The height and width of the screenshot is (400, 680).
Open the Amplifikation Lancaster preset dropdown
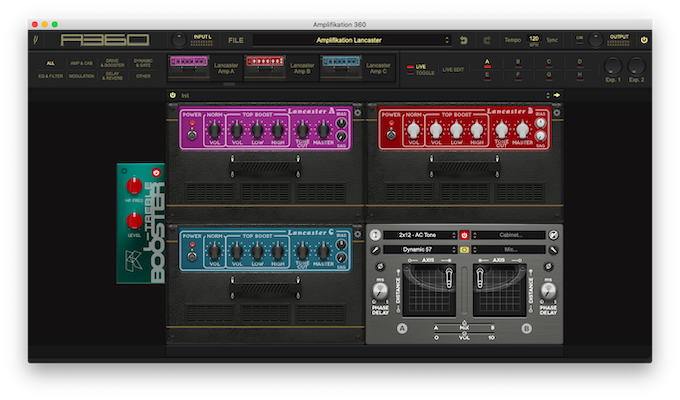tap(352, 40)
